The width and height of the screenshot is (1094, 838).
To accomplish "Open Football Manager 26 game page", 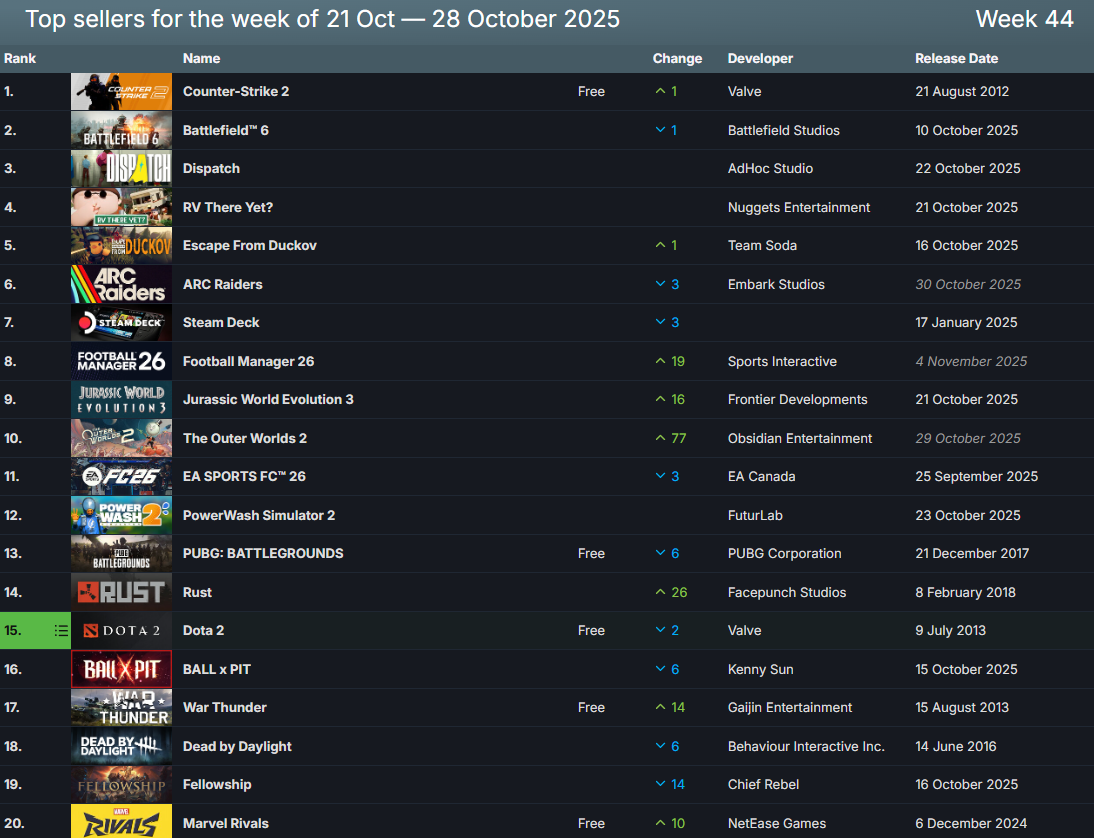I will click(x=248, y=361).
